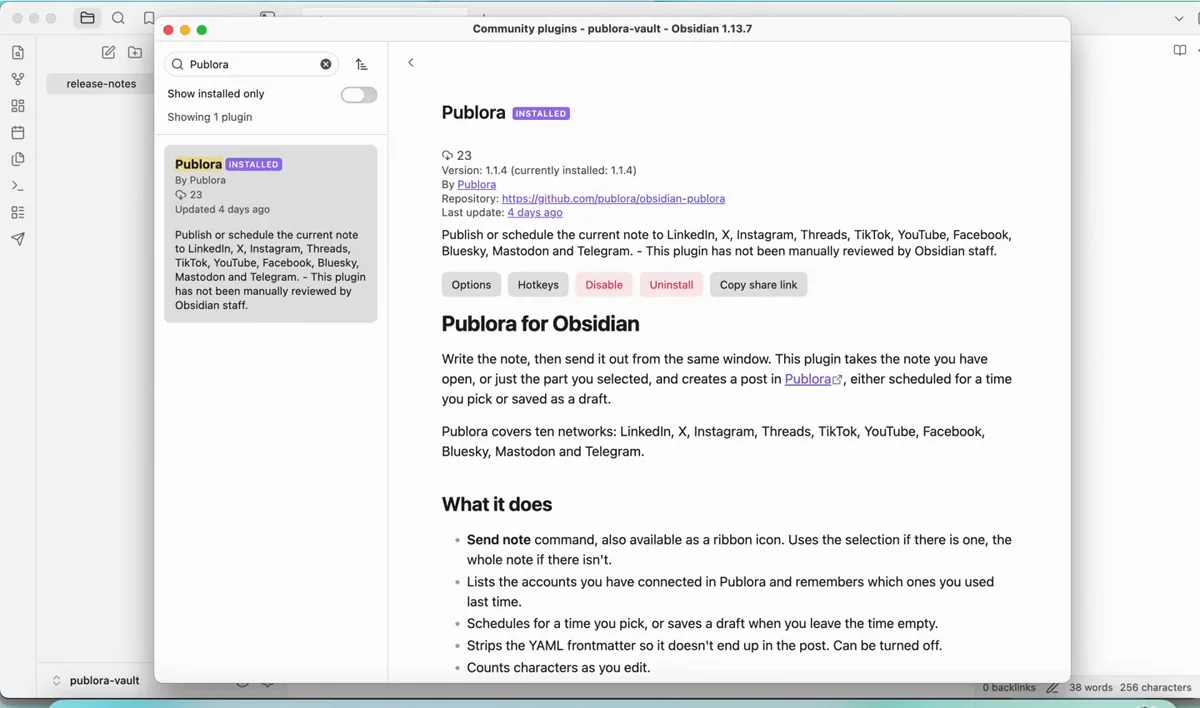Click the bookmarks icon in main window
Screen dimensions: 1200x708
pyautogui.click(x=148, y=18)
